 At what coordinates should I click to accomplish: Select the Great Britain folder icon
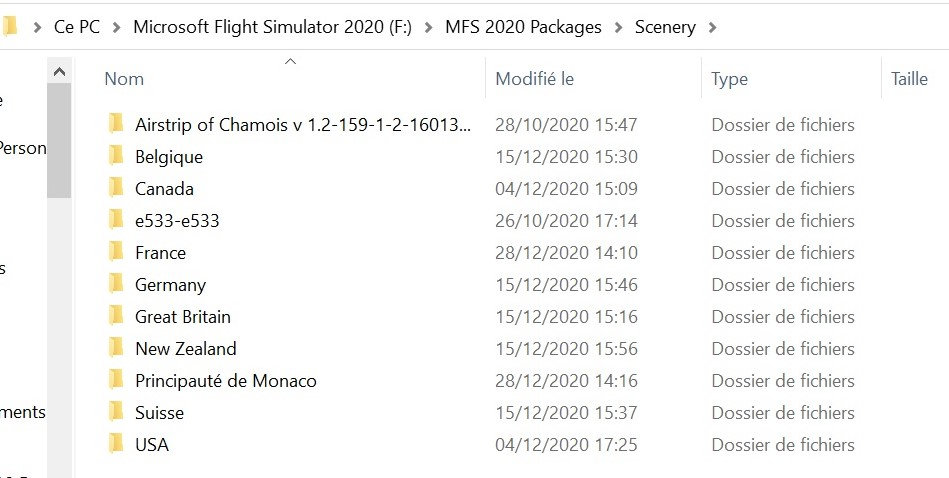pyautogui.click(x=116, y=317)
